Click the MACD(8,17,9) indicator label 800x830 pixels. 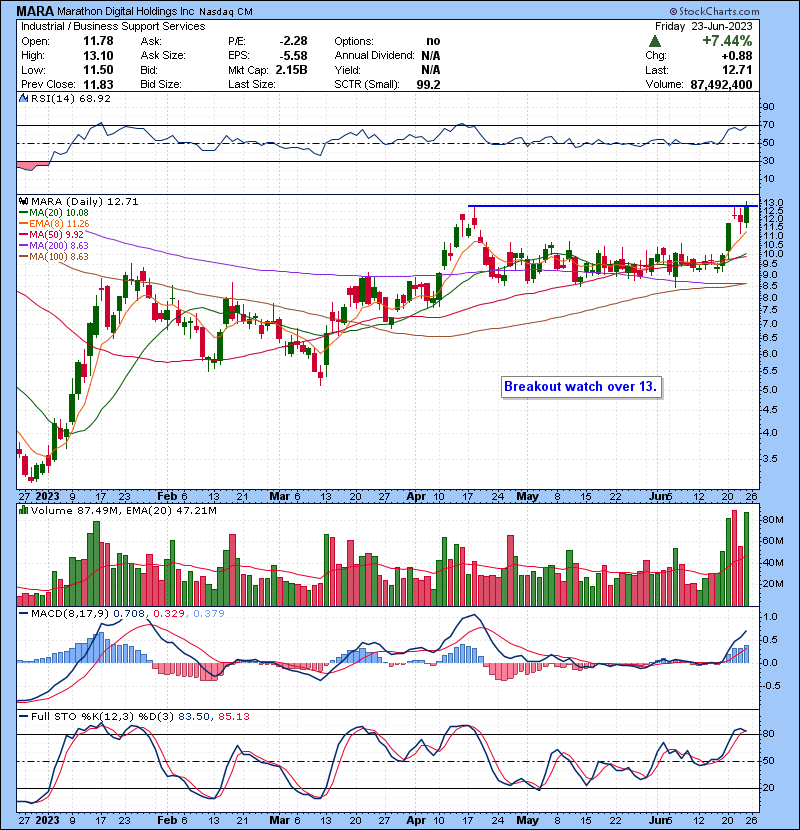tap(70, 613)
